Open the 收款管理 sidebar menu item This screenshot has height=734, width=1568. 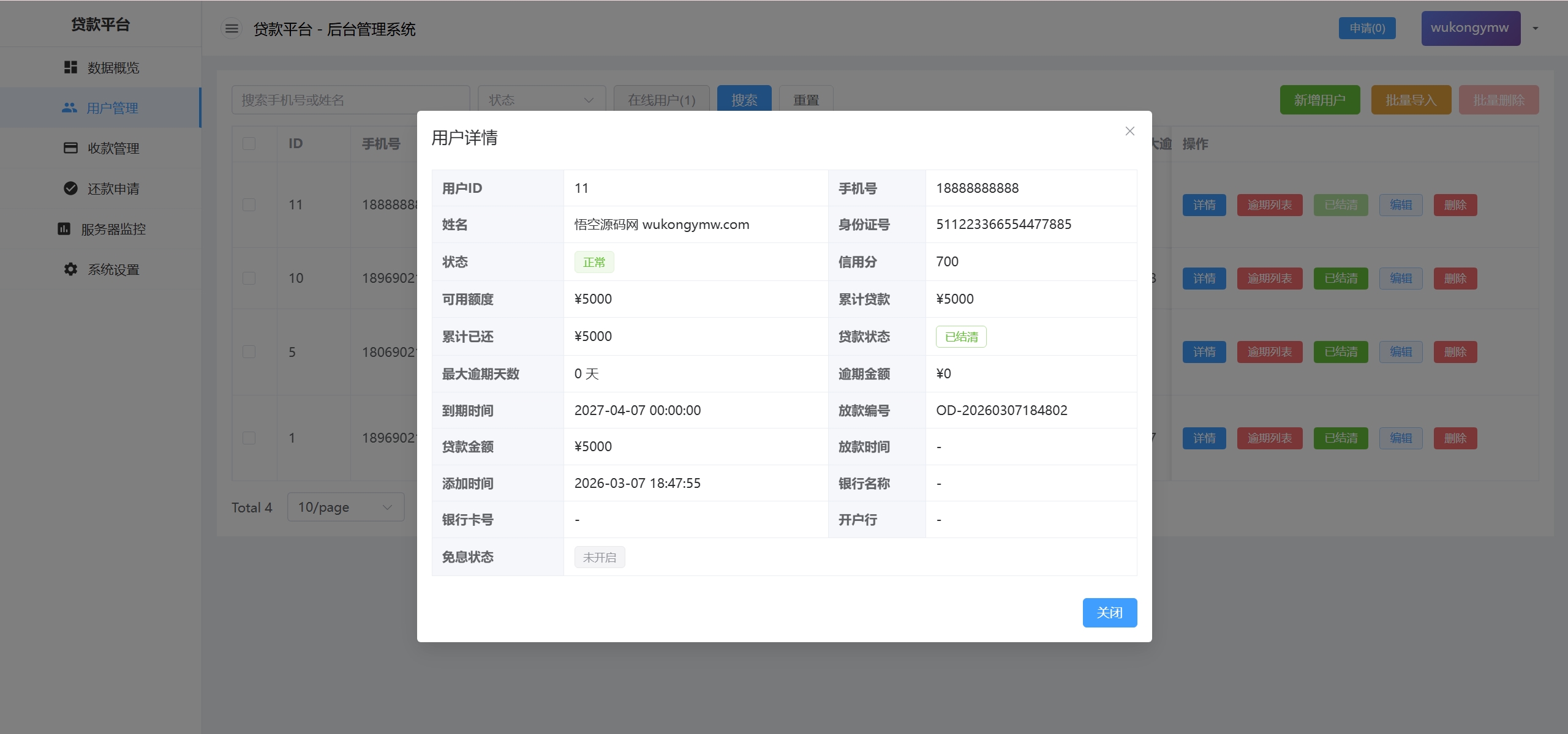(x=113, y=148)
